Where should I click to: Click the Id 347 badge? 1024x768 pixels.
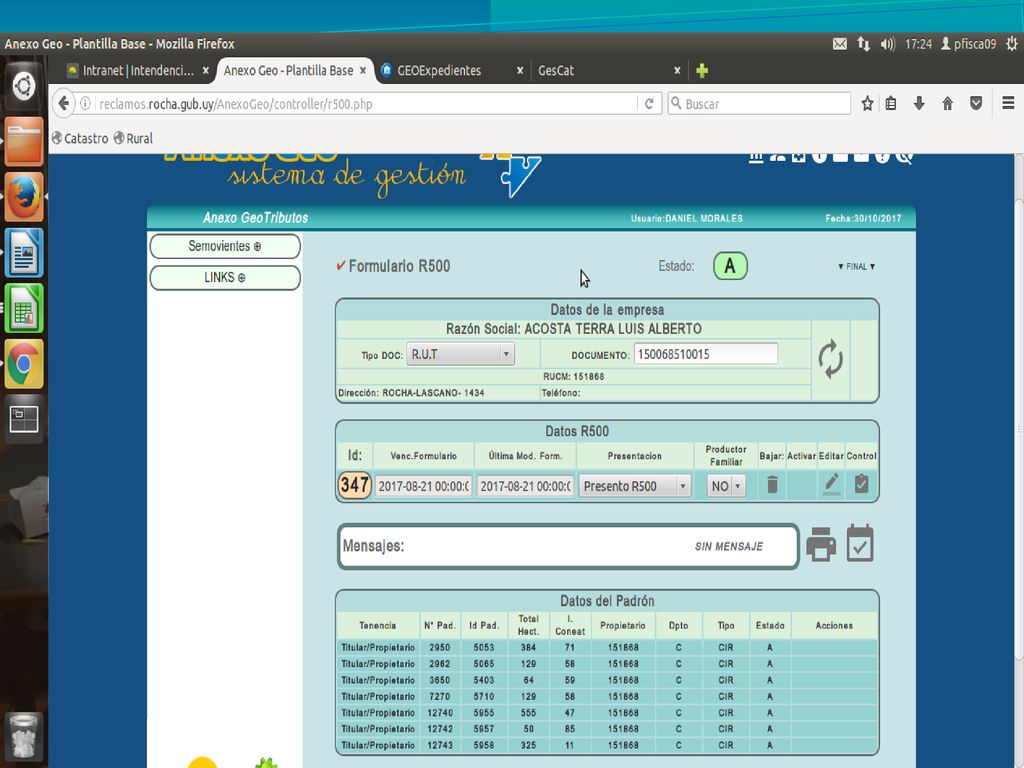[355, 485]
